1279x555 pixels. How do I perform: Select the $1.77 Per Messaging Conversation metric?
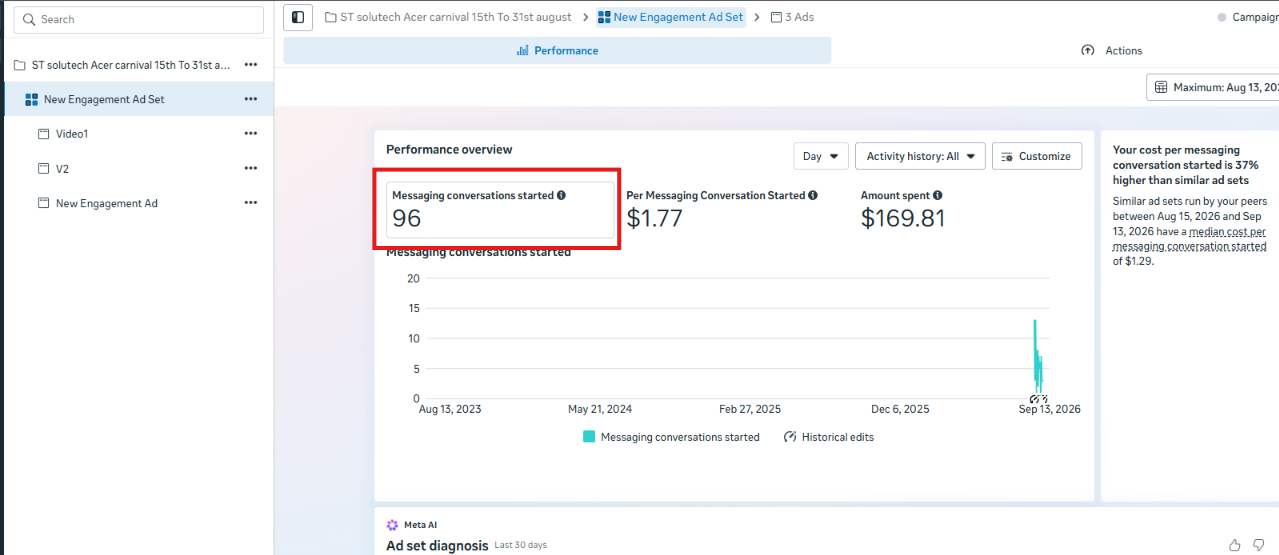(x=654, y=218)
